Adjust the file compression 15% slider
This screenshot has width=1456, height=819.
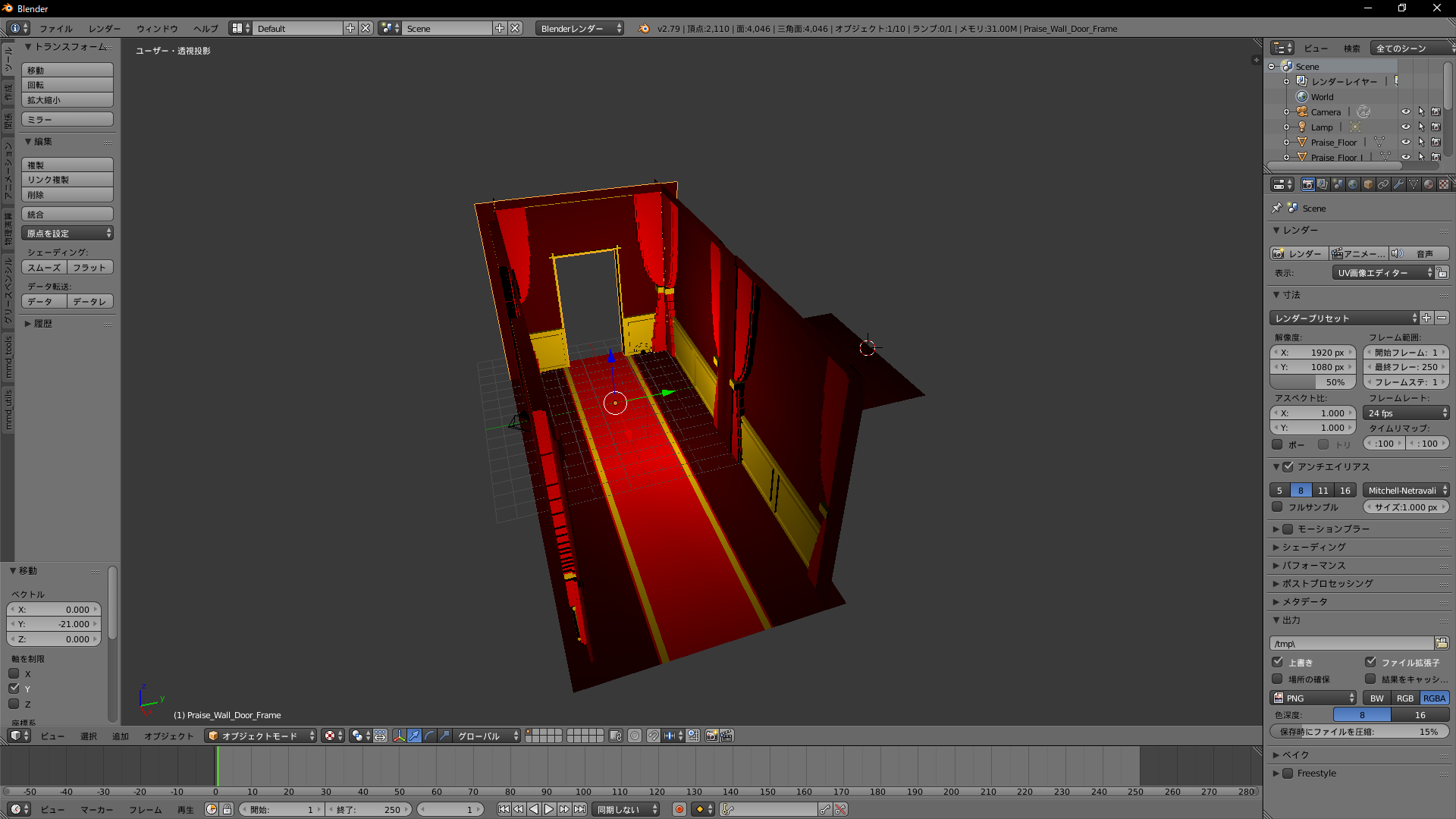[1359, 732]
